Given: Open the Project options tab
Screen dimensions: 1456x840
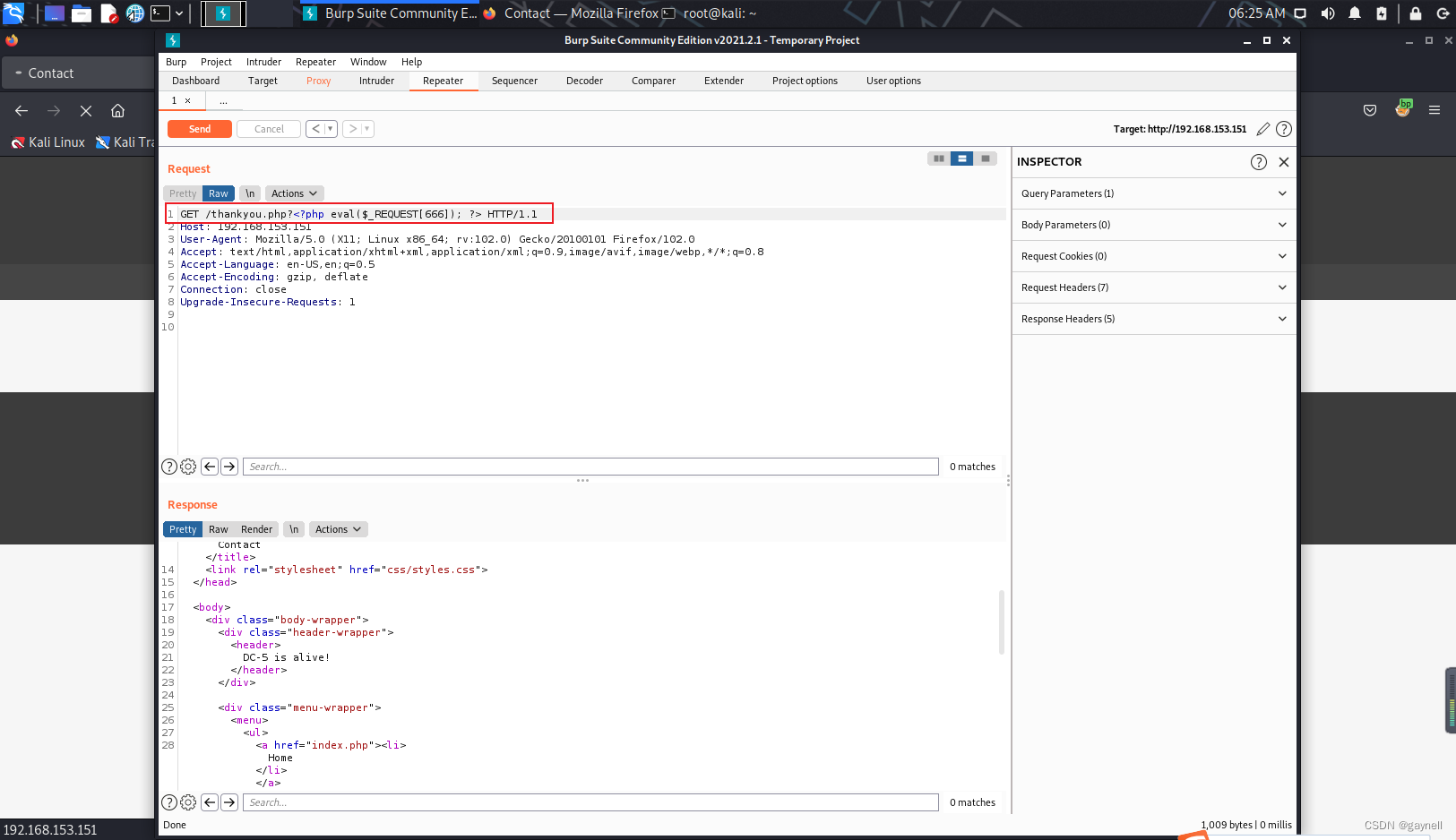Looking at the screenshot, I should tap(805, 81).
